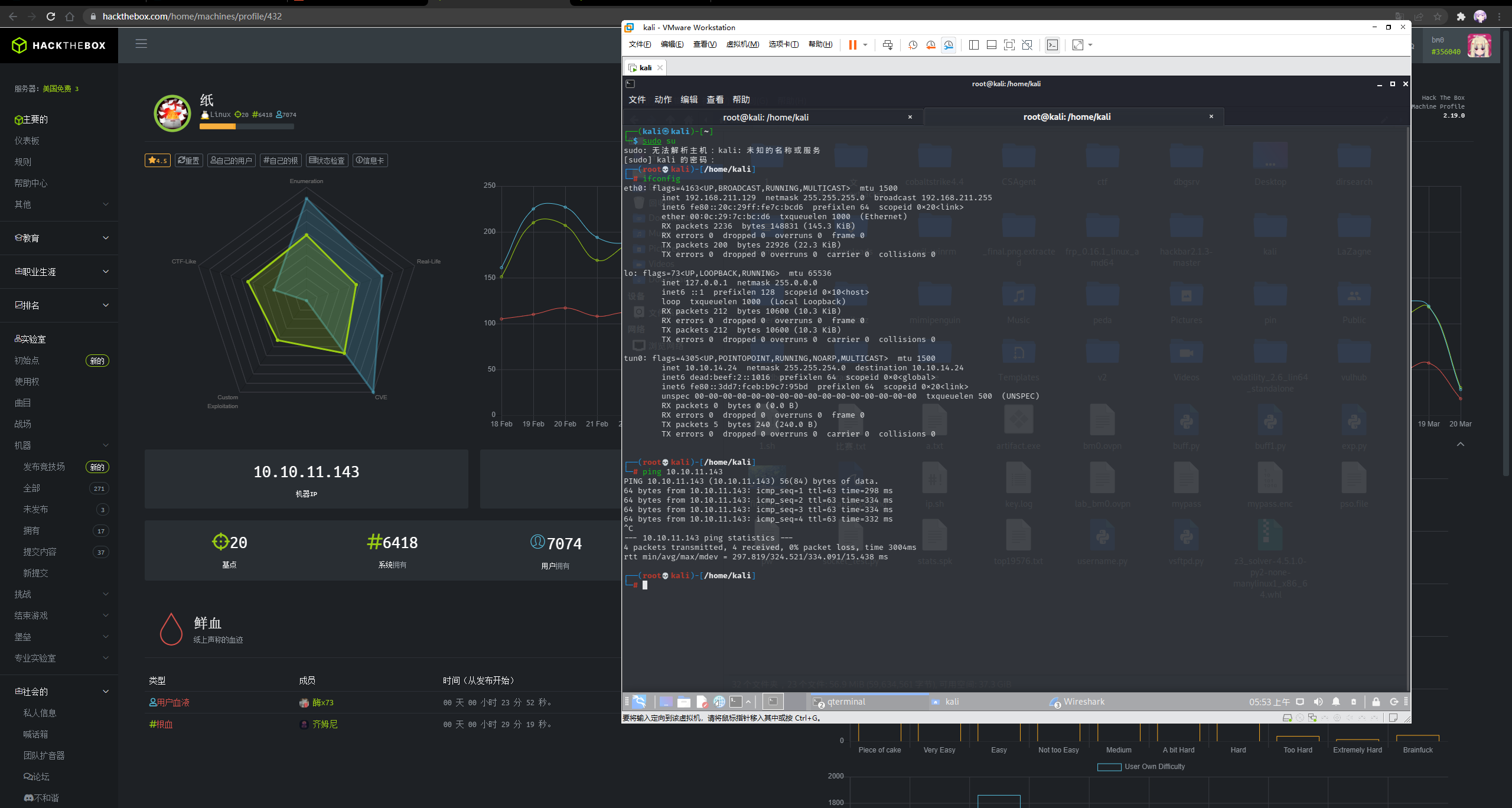Image resolution: width=1512 pixels, height=808 pixels.
Task: Click the 重置 machine reset button
Action: coord(188,160)
